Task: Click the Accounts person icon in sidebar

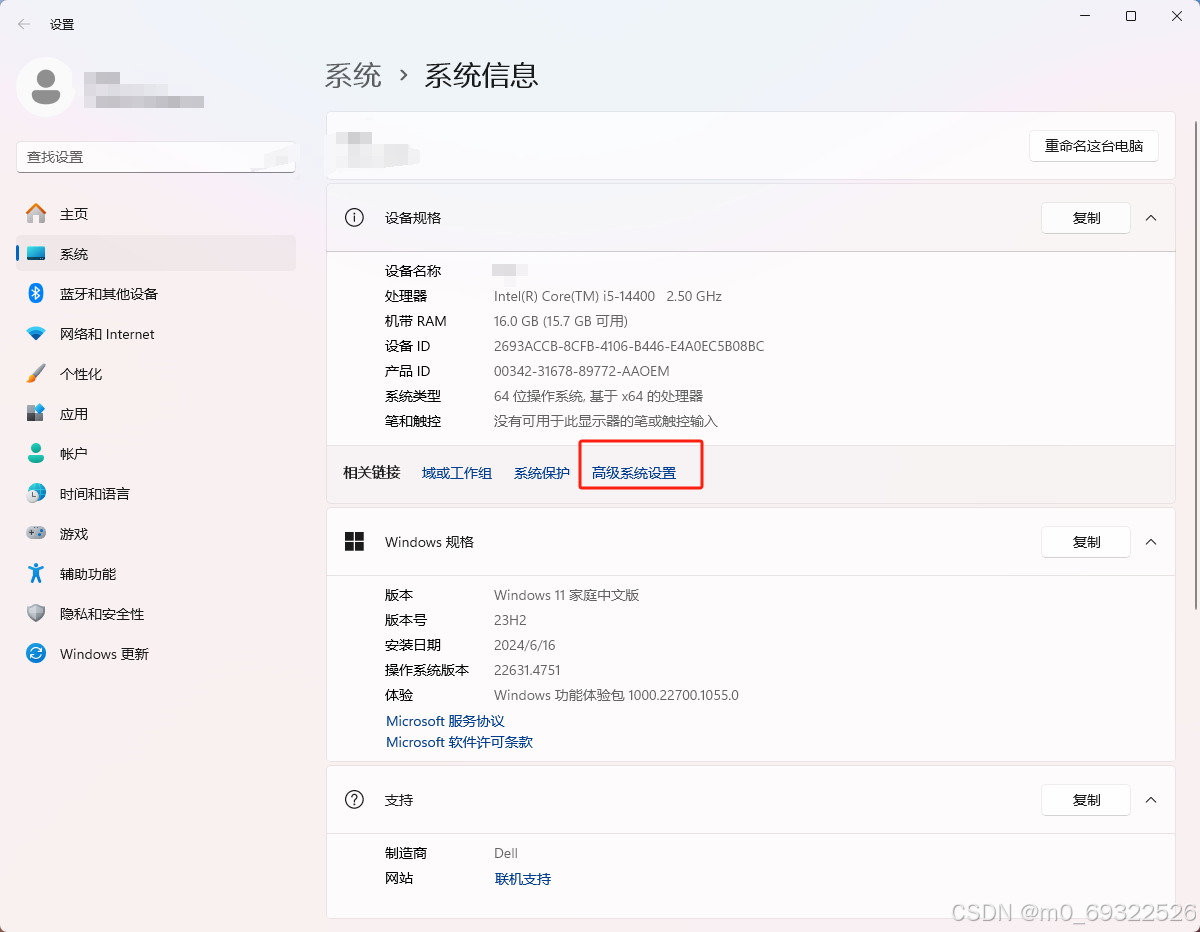Action: [36, 454]
